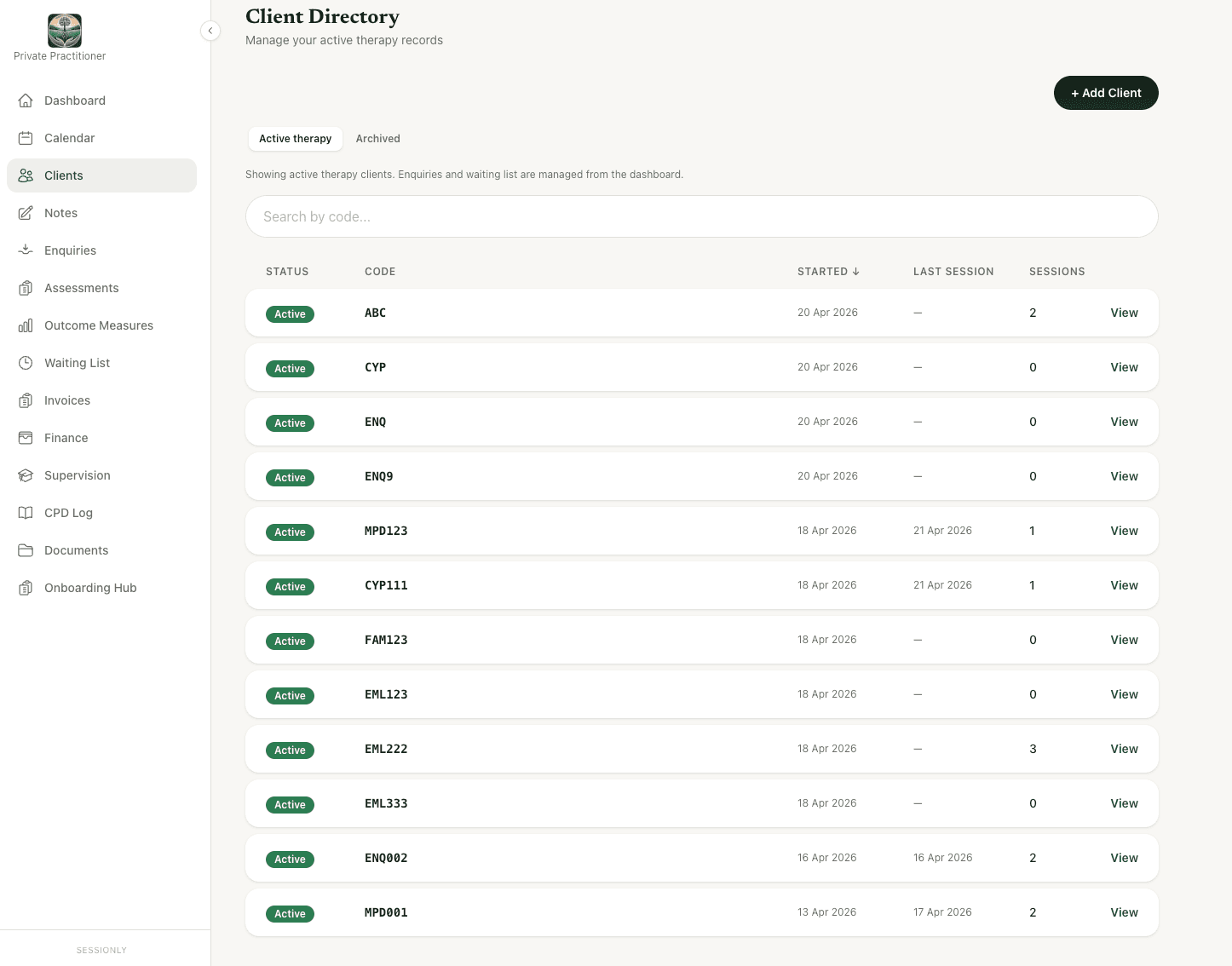Click the Outcome Measures bar chart icon
Image resolution: width=1232 pixels, height=966 pixels.
coord(26,325)
